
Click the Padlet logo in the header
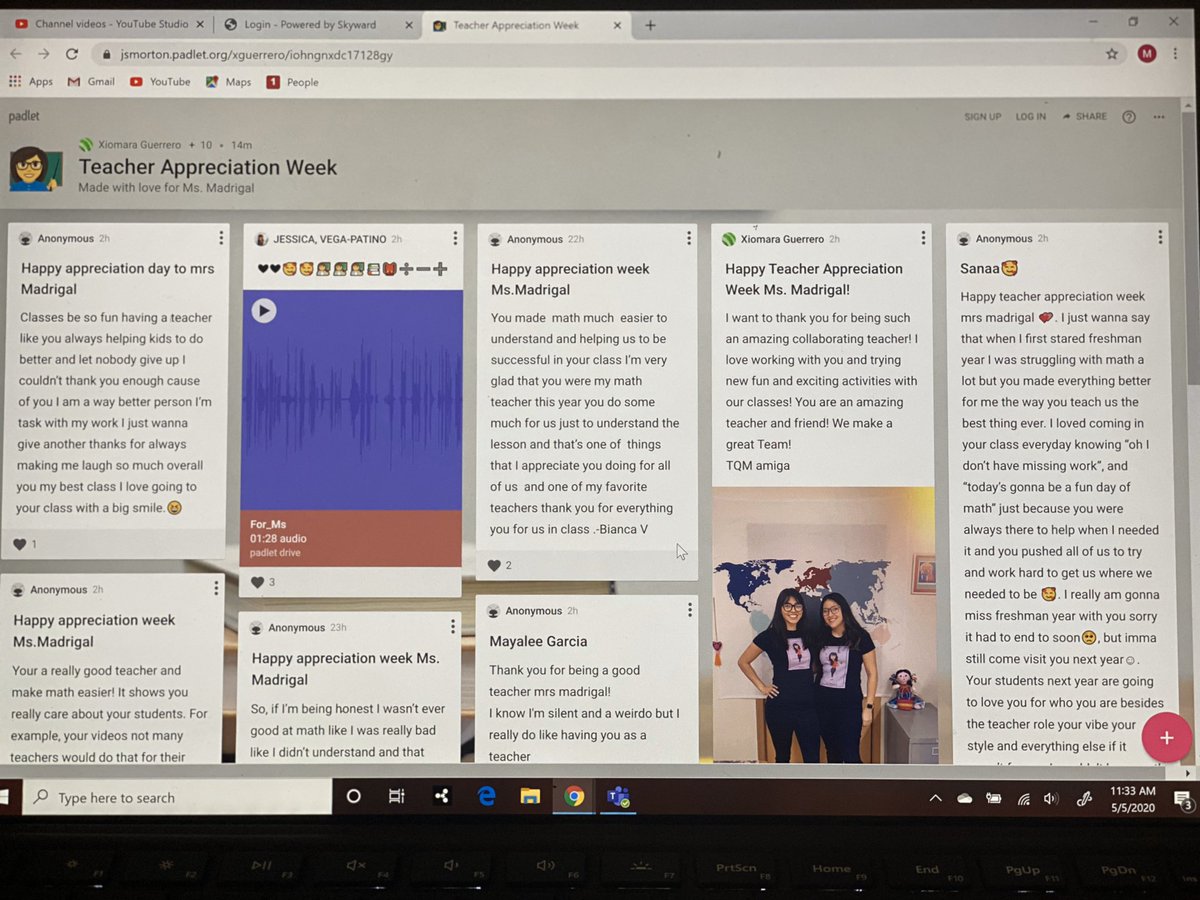[23, 116]
